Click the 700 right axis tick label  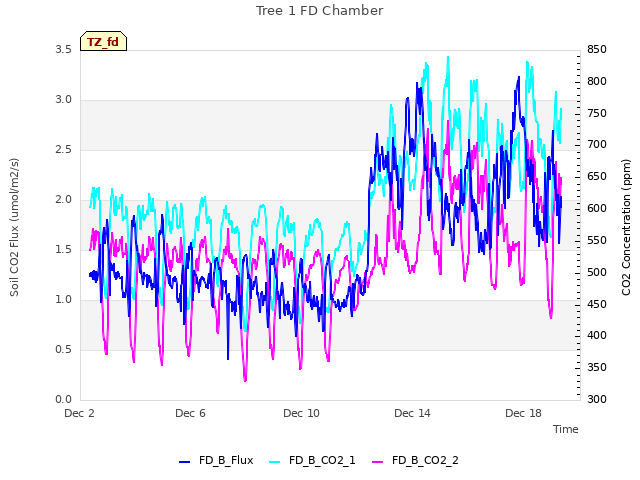597,144
